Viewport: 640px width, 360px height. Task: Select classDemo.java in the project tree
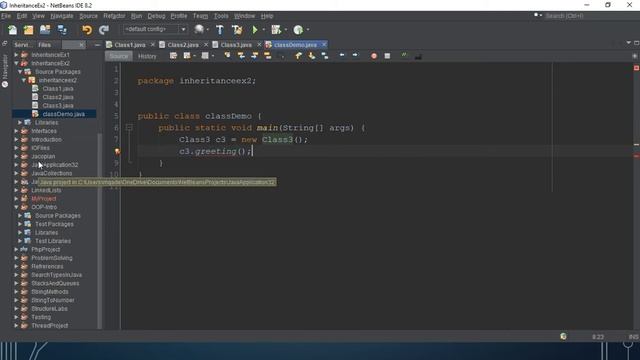64,114
